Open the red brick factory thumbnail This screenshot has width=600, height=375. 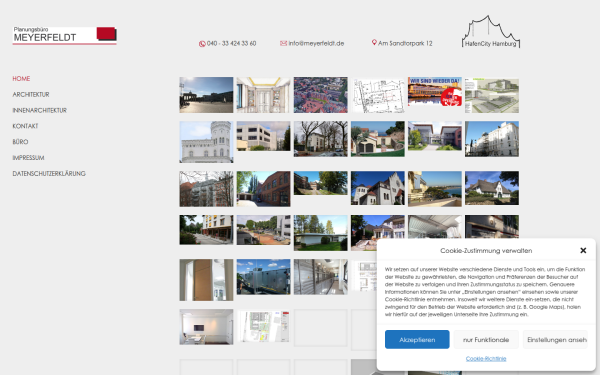pos(263,189)
